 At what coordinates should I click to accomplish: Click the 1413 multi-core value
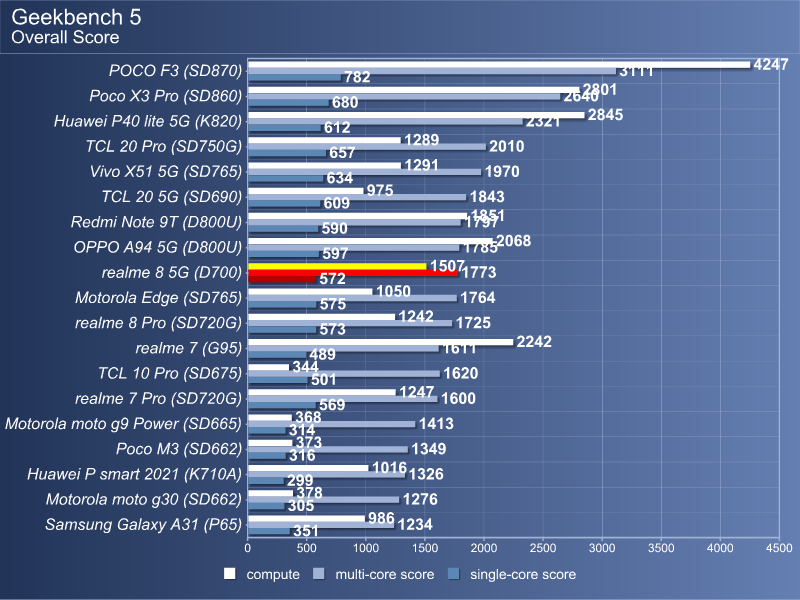tap(436, 423)
